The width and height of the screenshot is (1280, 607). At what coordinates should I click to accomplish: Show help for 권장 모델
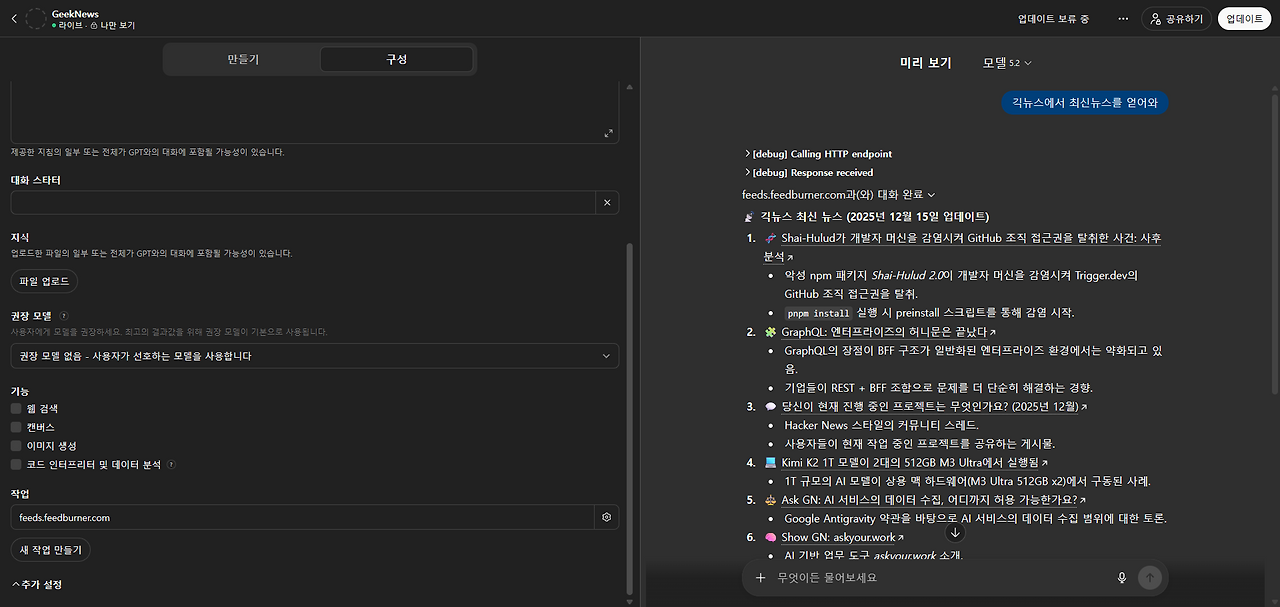pyautogui.click(x=64, y=315)
